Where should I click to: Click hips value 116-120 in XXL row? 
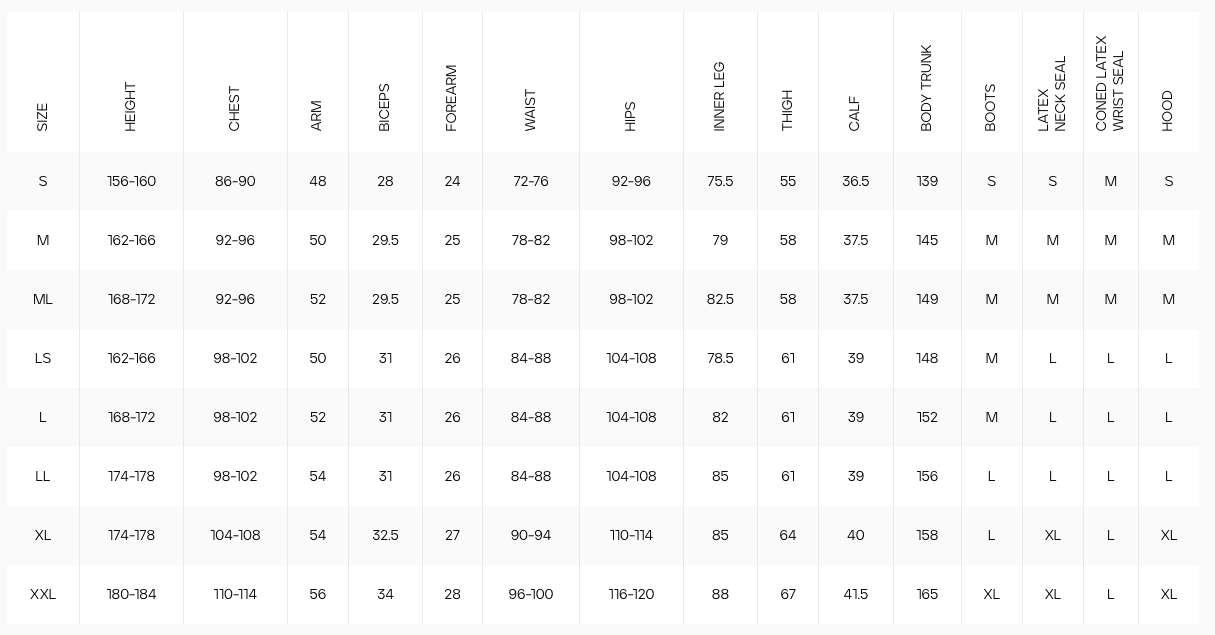[631, 594]
